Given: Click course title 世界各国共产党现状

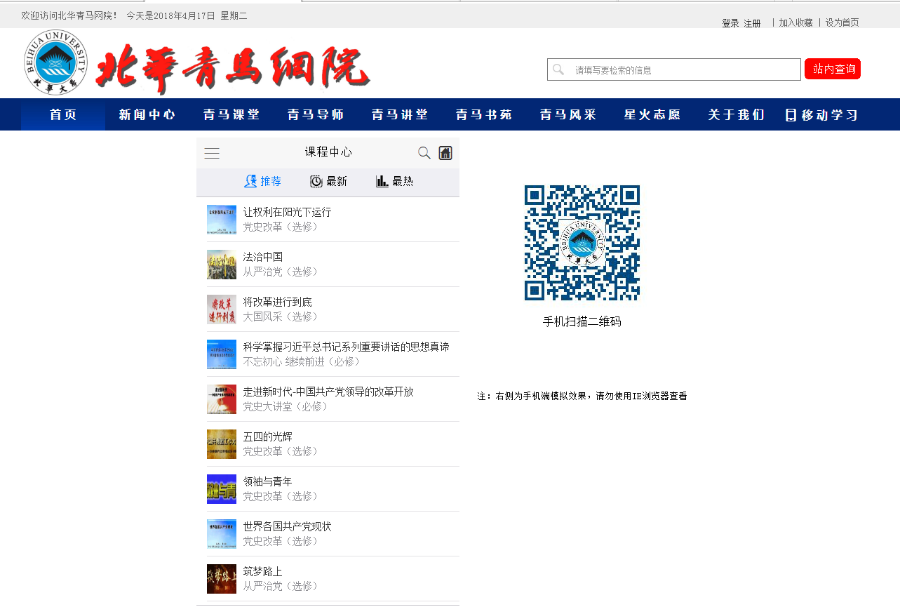Looking at the screenshot, I should (287, 526).
